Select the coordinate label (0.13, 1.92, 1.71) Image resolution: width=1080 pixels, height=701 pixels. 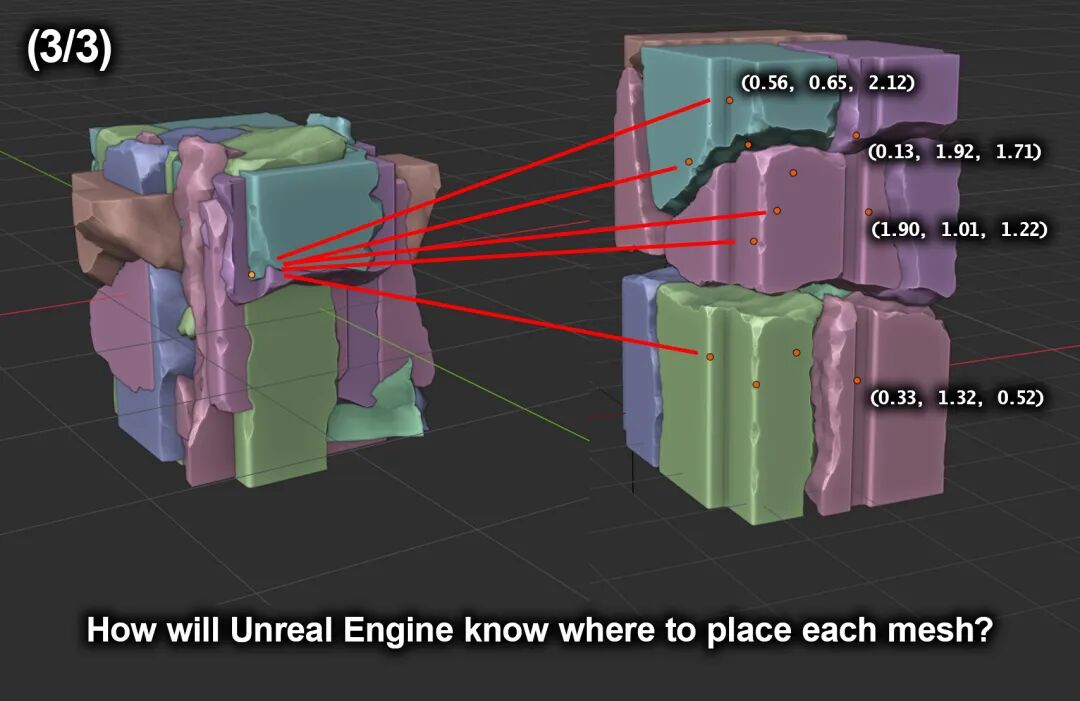pyautogui.click(x=954, y=151)
